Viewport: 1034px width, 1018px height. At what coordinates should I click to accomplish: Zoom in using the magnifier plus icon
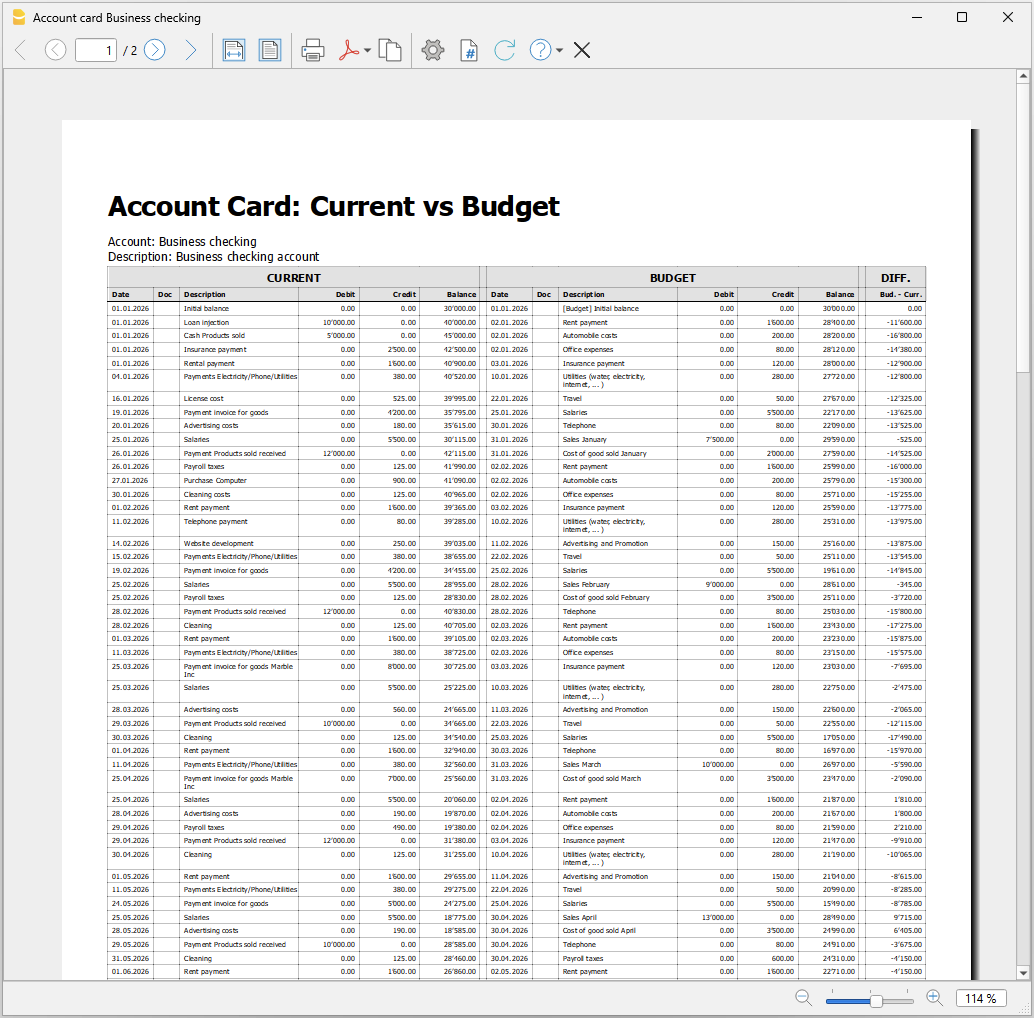coord(934,998)
